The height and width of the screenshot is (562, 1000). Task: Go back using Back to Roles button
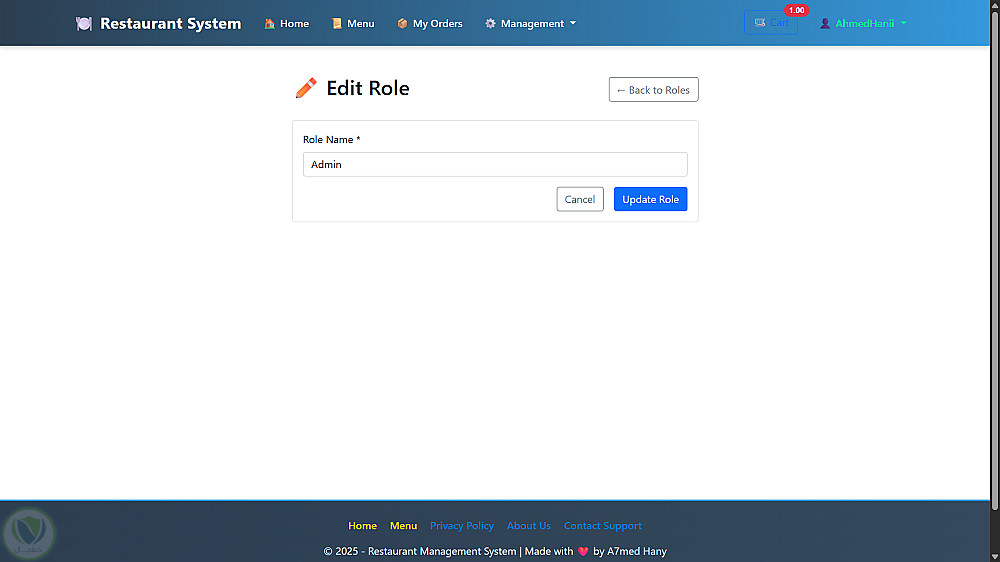click(653, 90)
